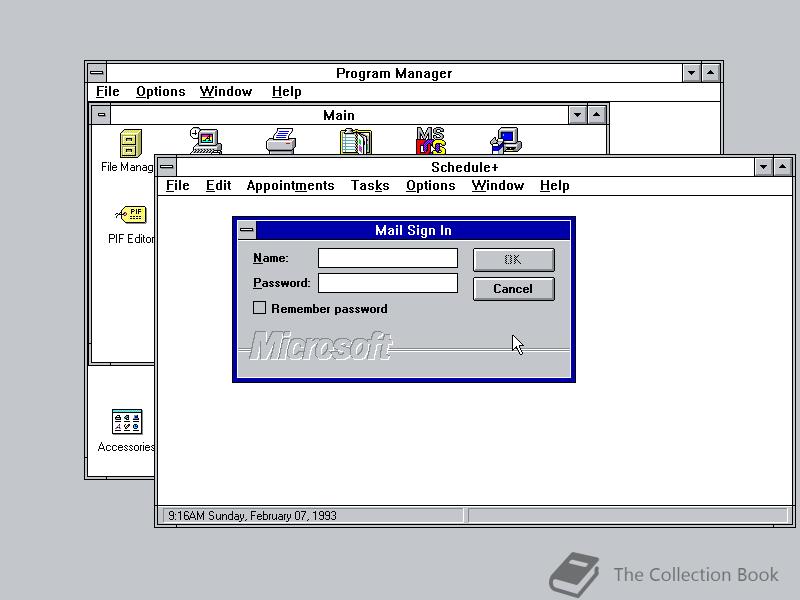Minimize the Main group window
This screenshot has height=600, width=800.
577,115
